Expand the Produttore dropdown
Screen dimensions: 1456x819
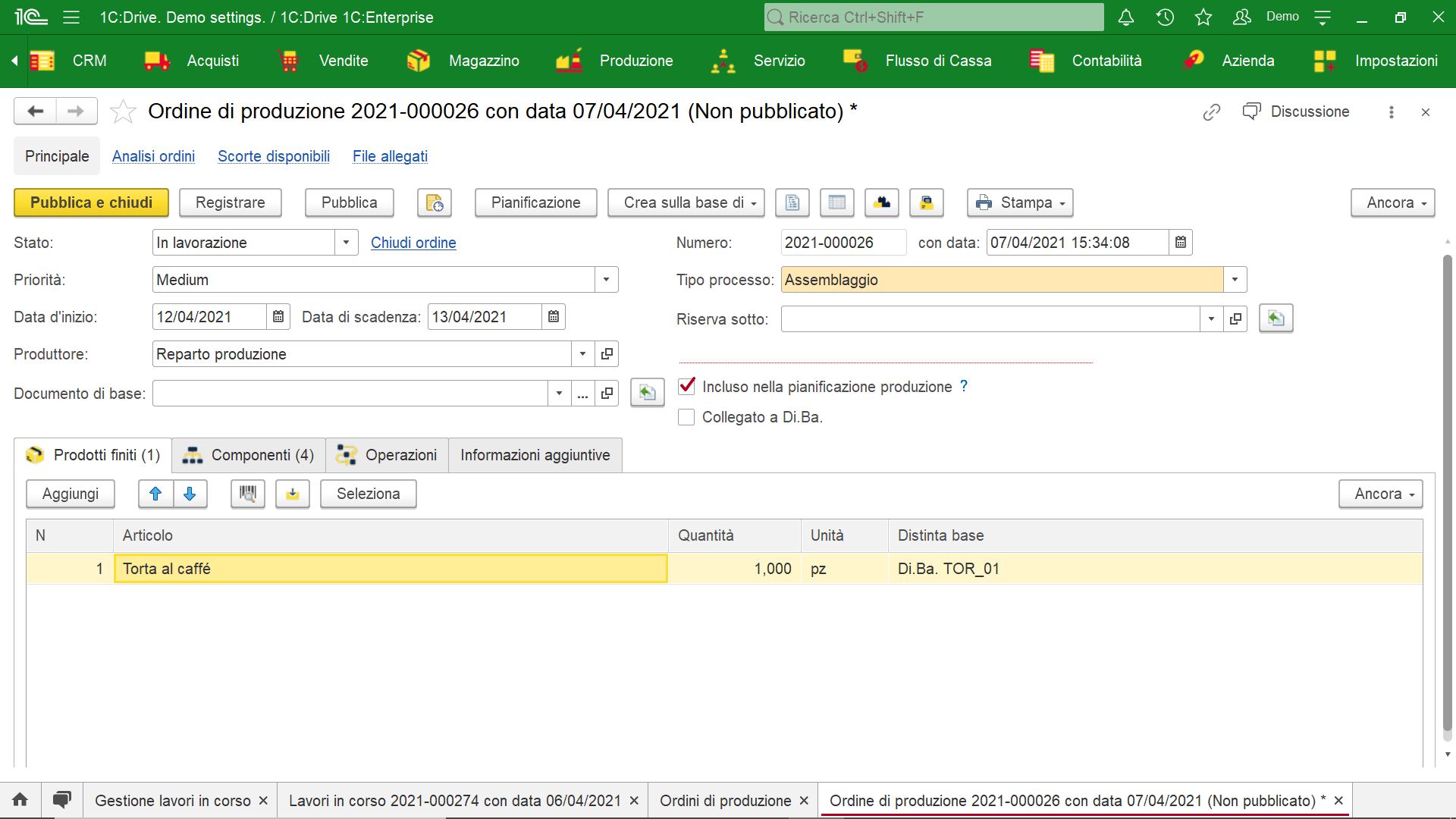(x=582, y=354)
